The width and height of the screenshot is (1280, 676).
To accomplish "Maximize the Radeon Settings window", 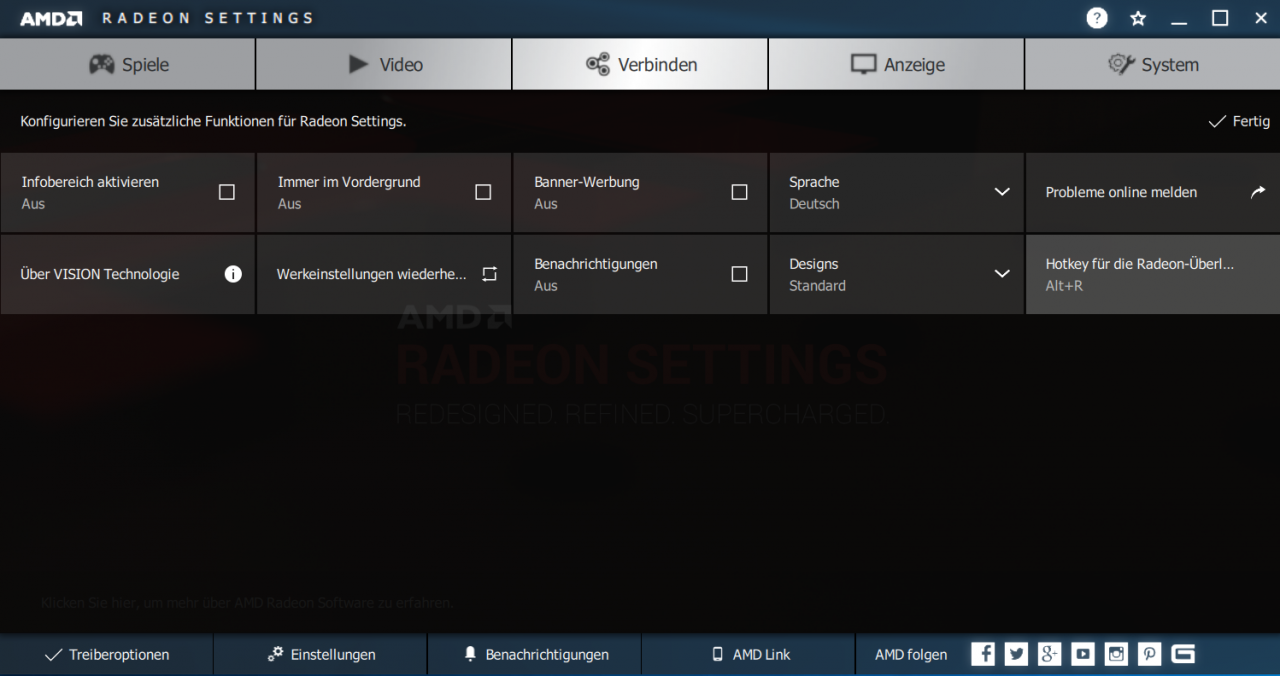I will point(1220,18).
